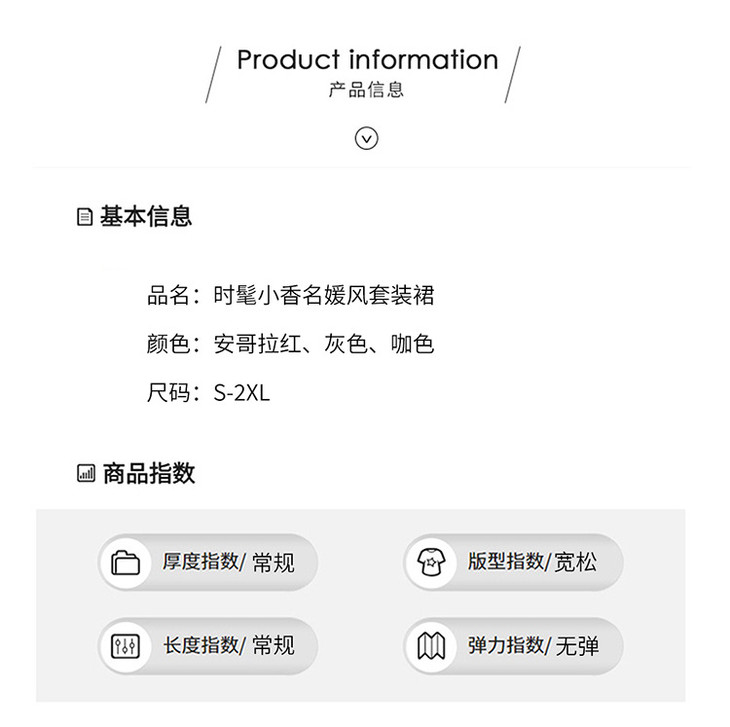Click the sliders icon for 长度指数
Viewport: 730px width, 727px height.
click(125, 646)
